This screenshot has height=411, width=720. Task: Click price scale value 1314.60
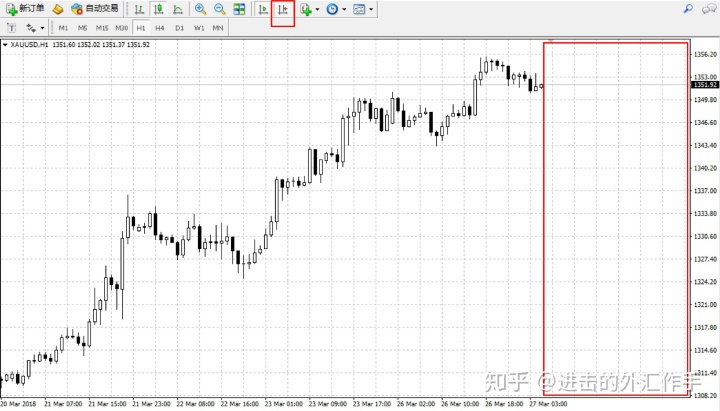pos(705,350)
